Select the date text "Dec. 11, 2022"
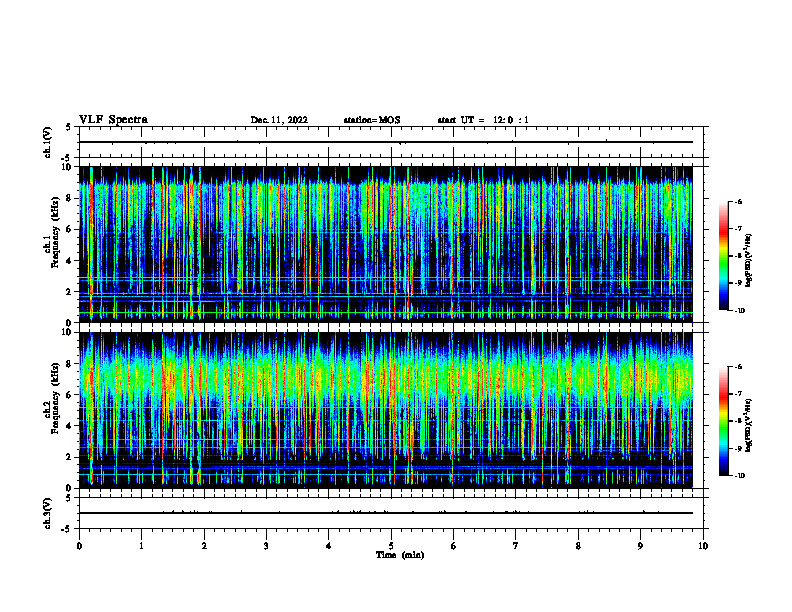This screenshot has height=612, width=792. click(279, 120)
